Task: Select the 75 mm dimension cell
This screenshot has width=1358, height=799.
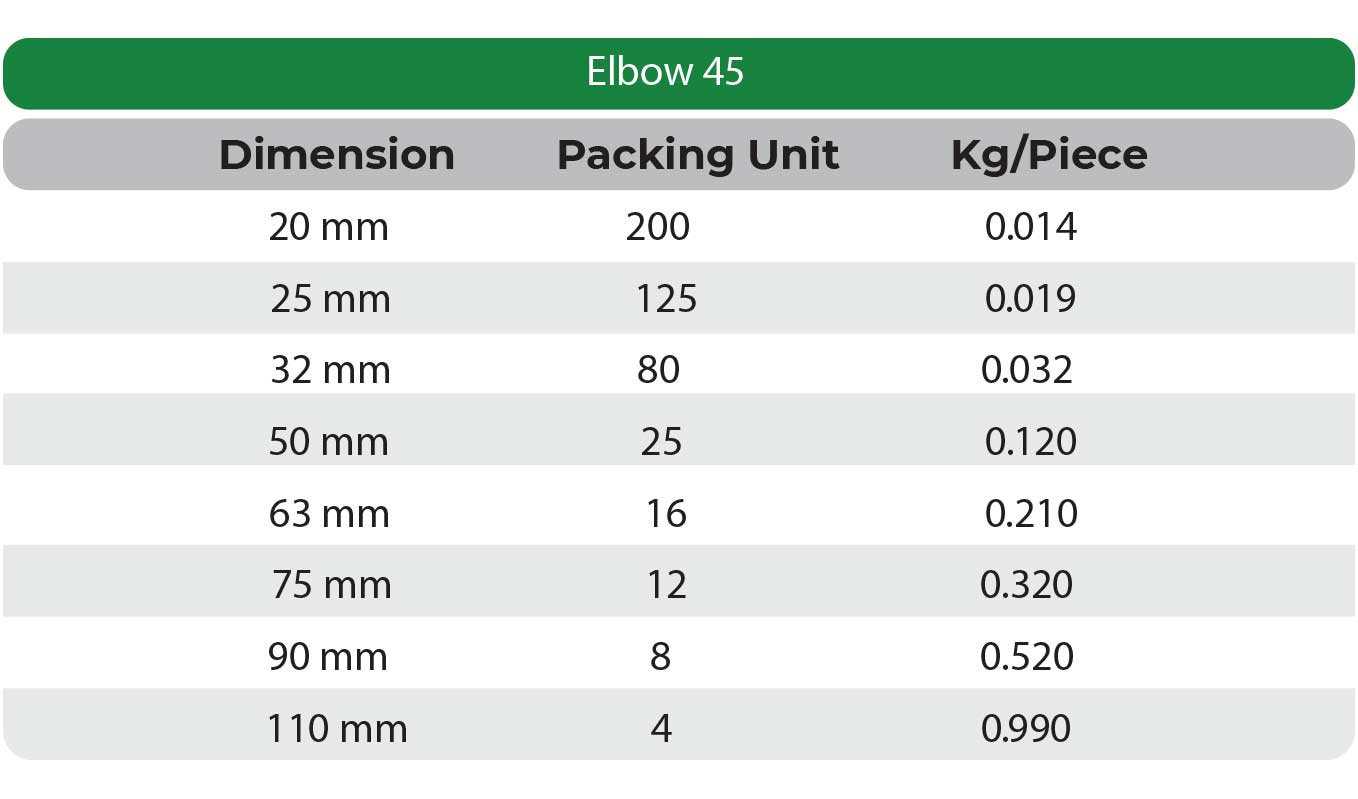Action: tap(331, 585)
